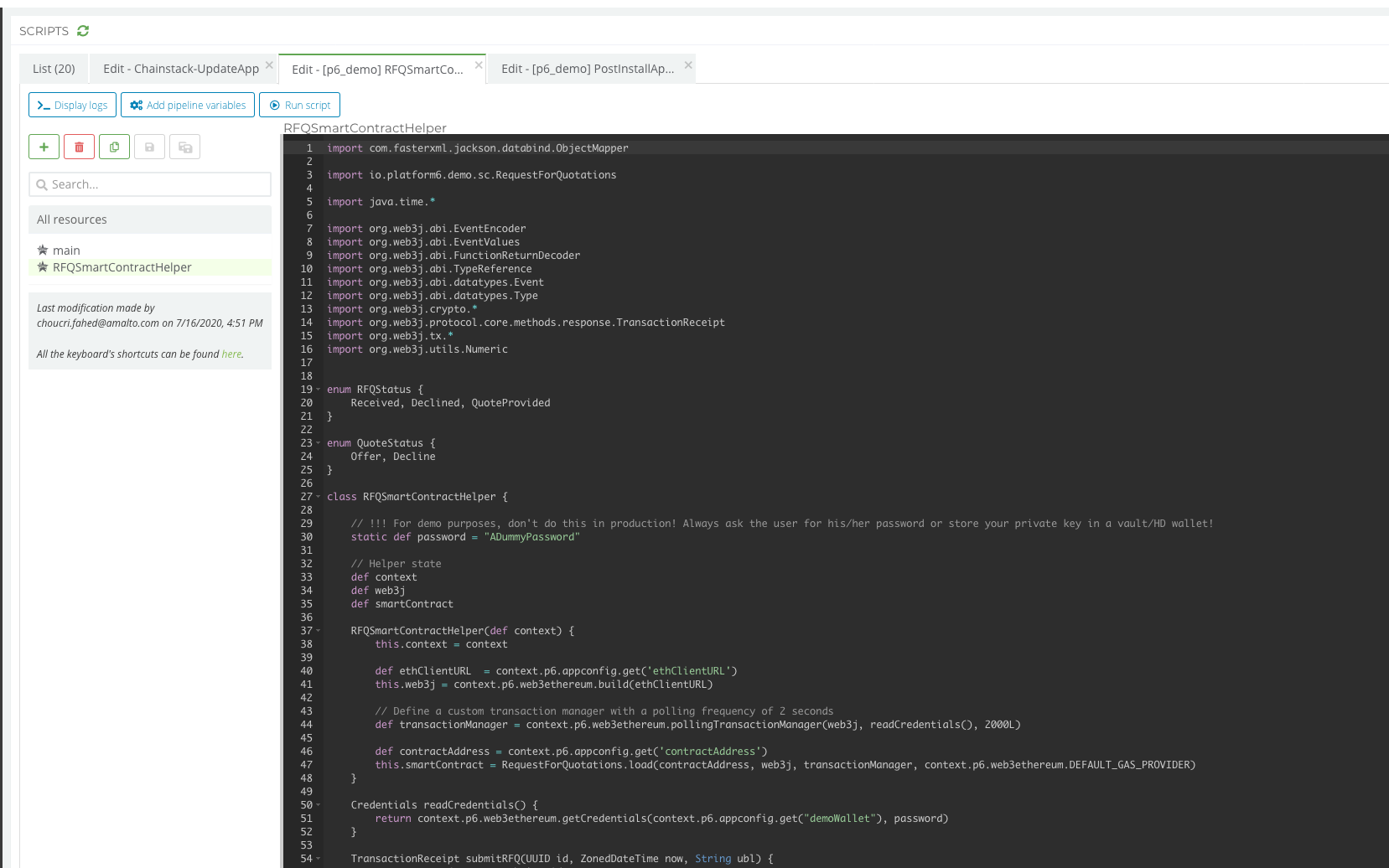Click the grey save-all icon
1389x868 pixels.
(x=185, y=147)
